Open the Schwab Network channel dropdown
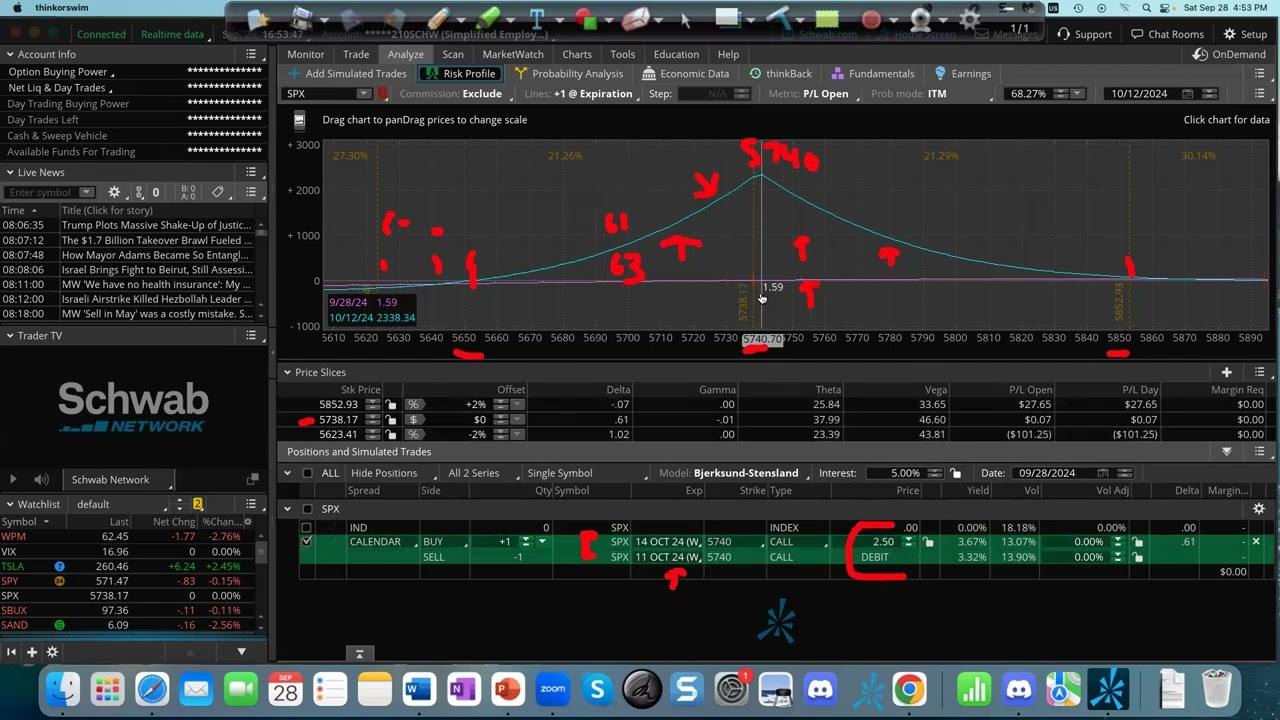1280x720 pixels. (120, 480)
